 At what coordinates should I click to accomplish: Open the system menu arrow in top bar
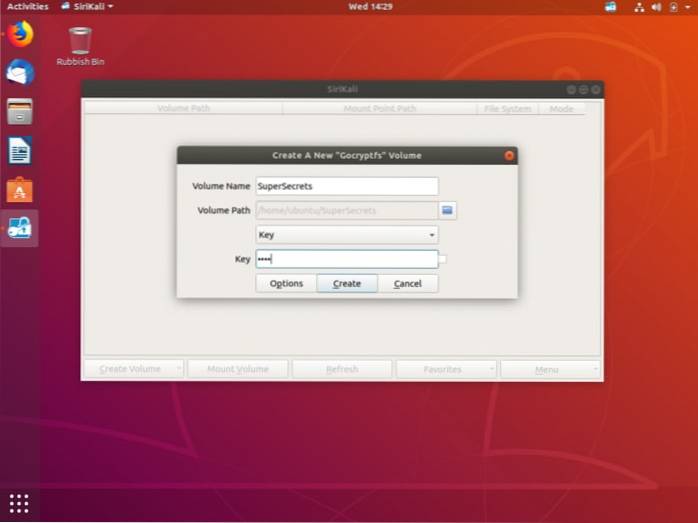(688, 7)
